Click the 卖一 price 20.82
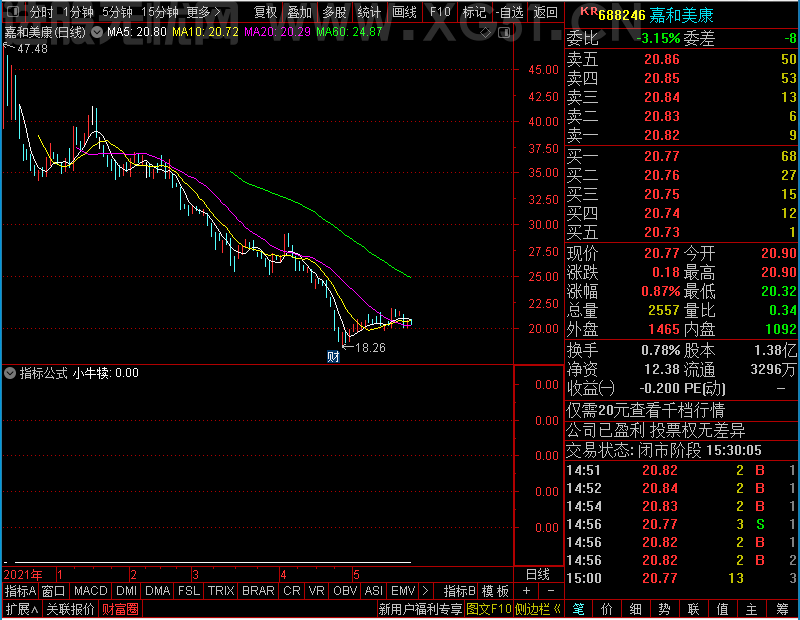 pyautogui.click(x=662, y=135)
